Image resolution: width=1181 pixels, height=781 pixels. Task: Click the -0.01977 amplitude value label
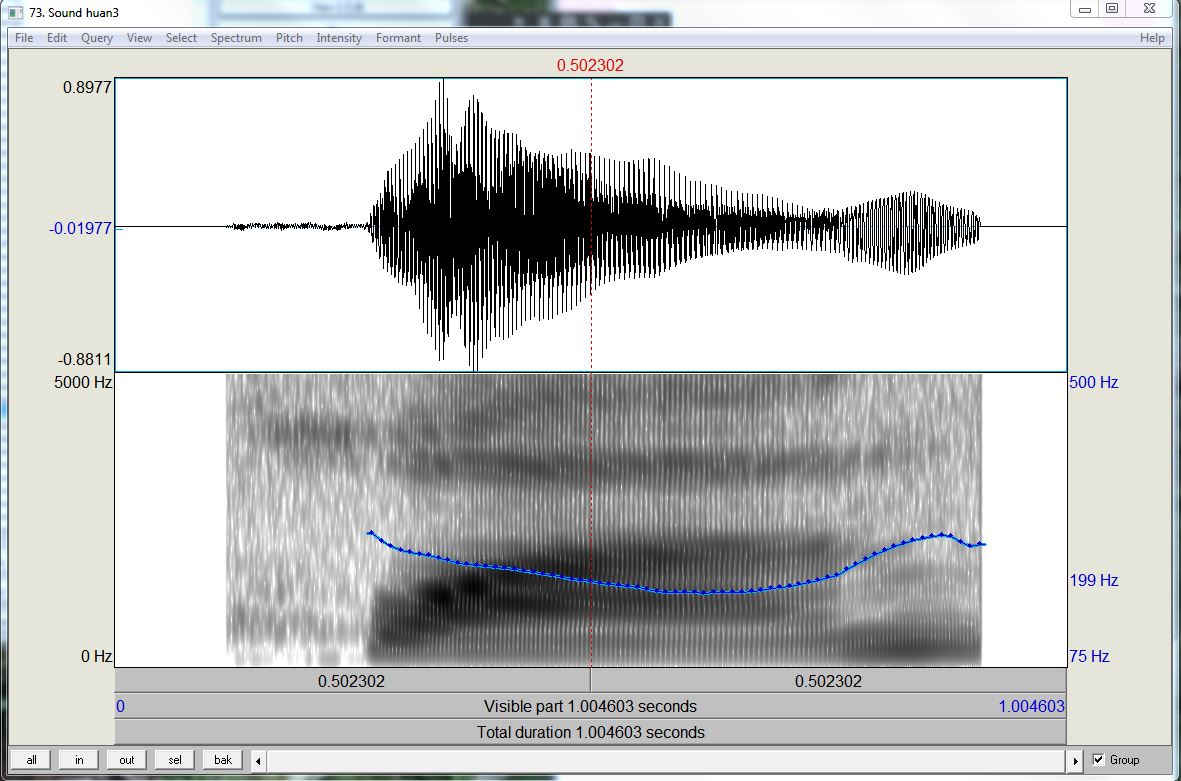(x=81, y=228)
